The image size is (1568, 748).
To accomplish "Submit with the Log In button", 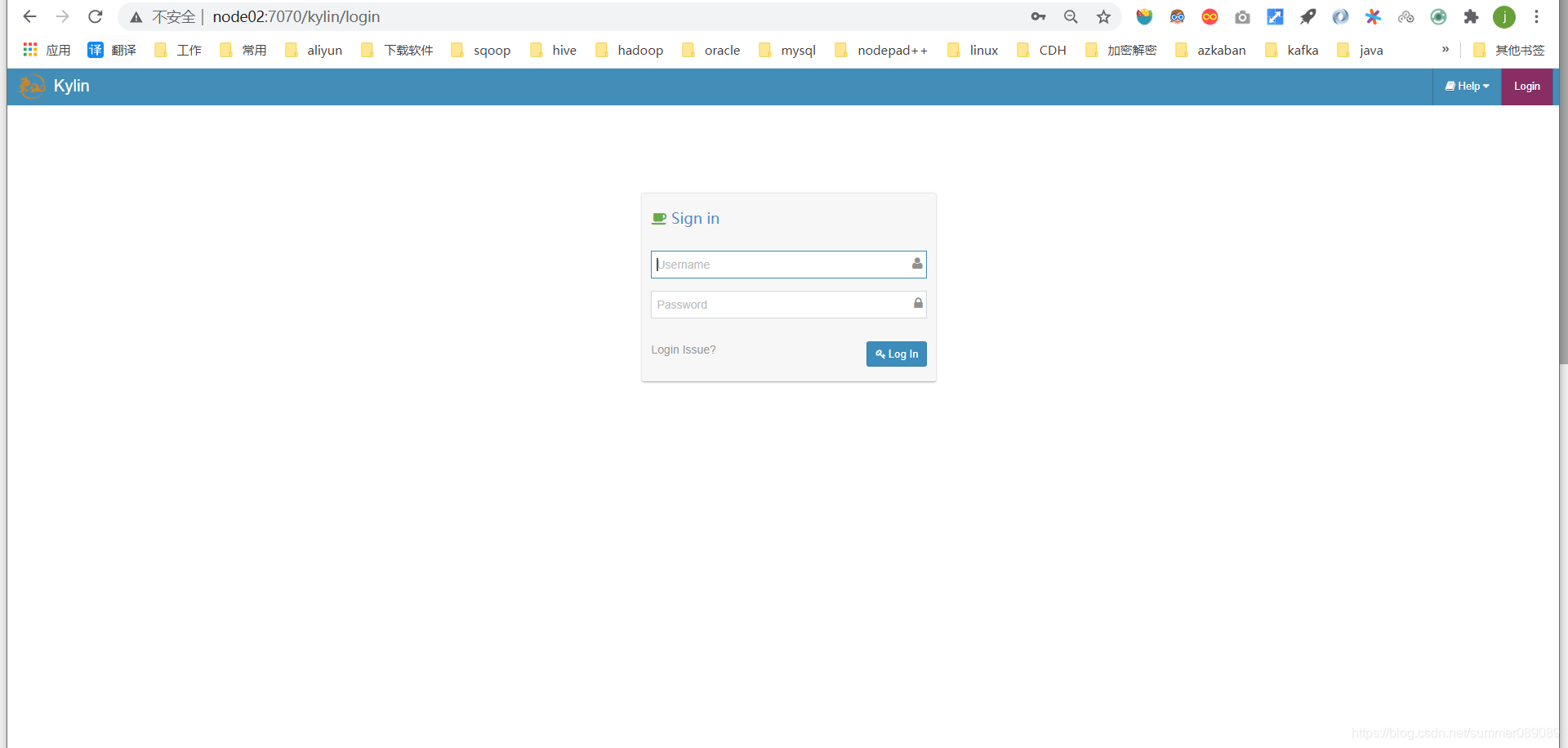I will pyautogui.click(x=896, y=354).
